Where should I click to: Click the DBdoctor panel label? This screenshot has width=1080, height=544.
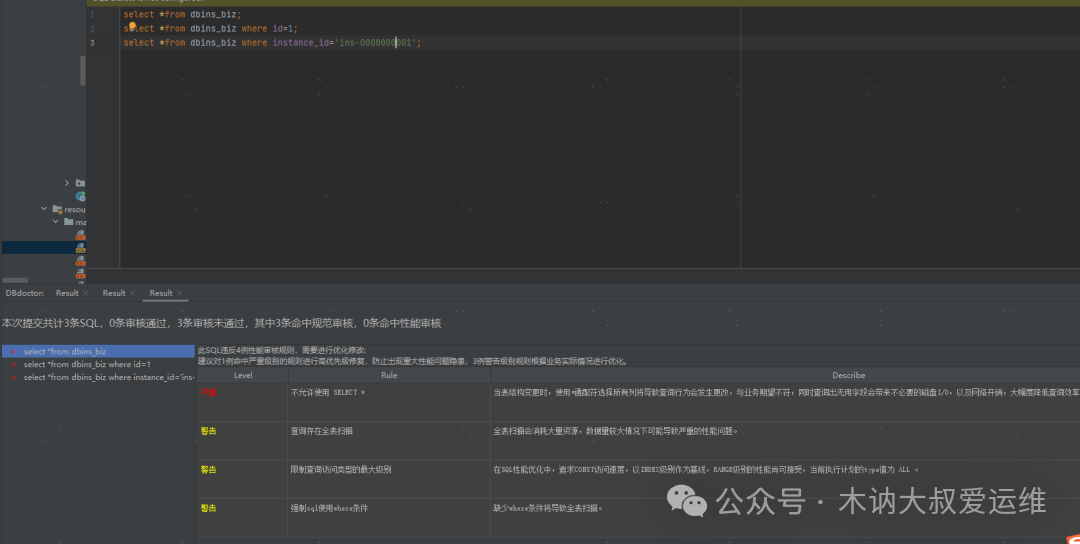pos(25,293)
